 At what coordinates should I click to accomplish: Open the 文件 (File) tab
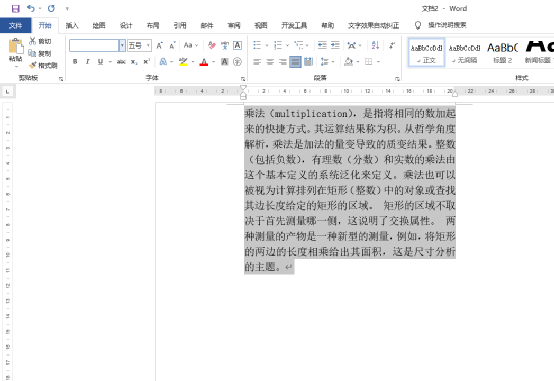tap(15, 25)
